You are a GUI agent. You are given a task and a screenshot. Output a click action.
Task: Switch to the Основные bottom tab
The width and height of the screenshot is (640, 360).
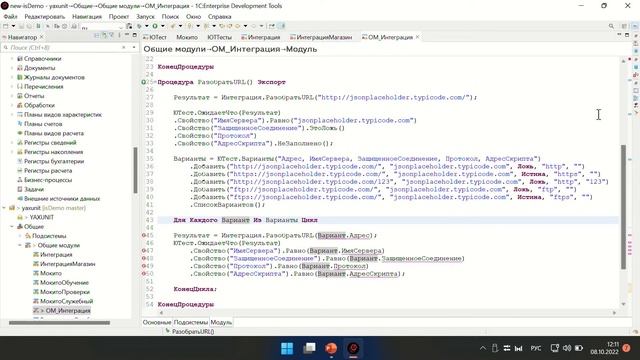157,322
